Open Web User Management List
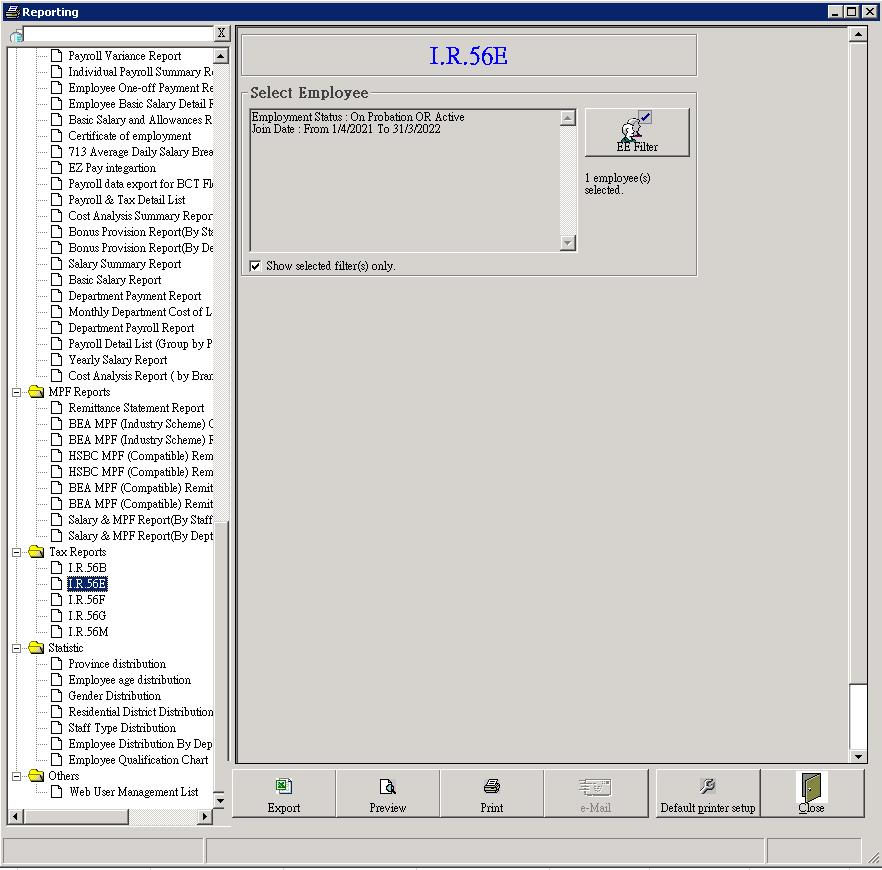 pyautogui.click(x=133, y=792)
